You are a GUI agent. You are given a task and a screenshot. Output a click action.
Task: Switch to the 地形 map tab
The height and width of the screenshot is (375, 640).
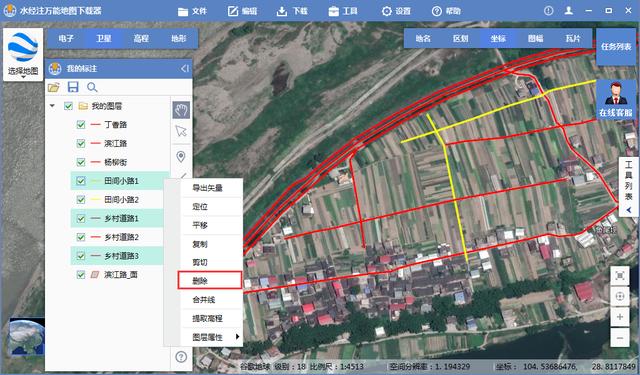click(179, 39)
